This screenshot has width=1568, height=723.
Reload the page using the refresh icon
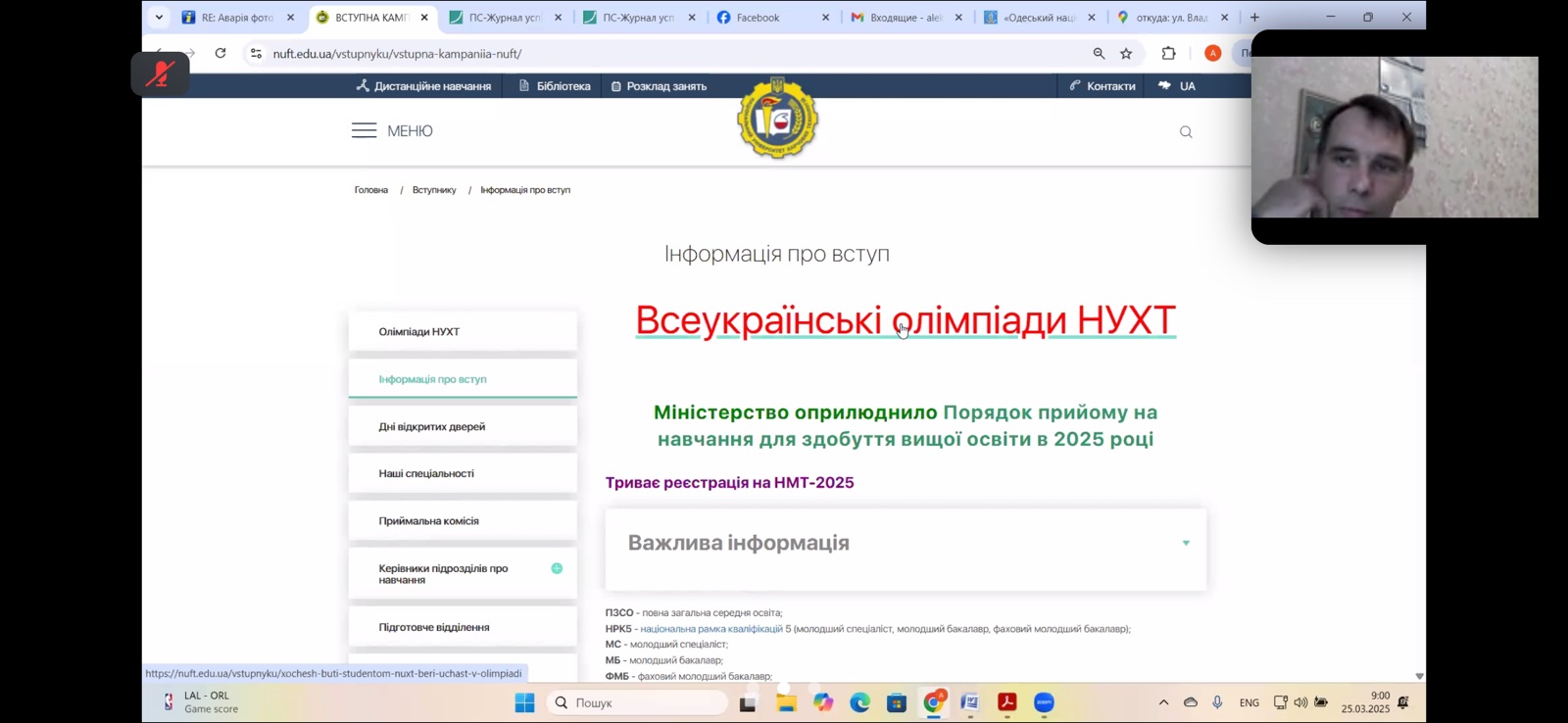coord(220,54)
